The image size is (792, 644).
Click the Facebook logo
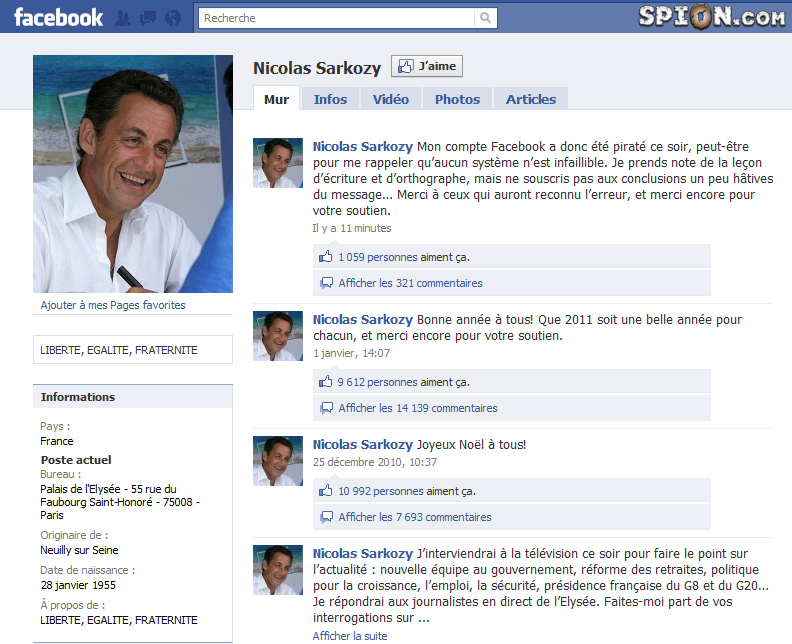click(x=58, y=18)
